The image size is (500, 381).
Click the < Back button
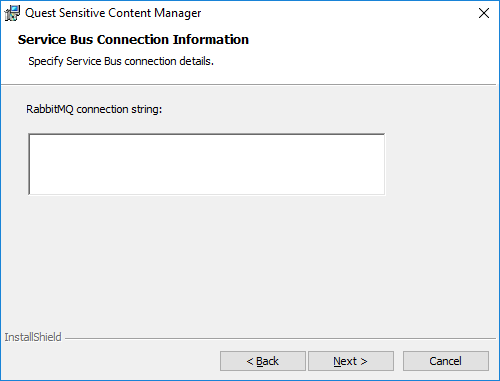(x=263, y=361)
